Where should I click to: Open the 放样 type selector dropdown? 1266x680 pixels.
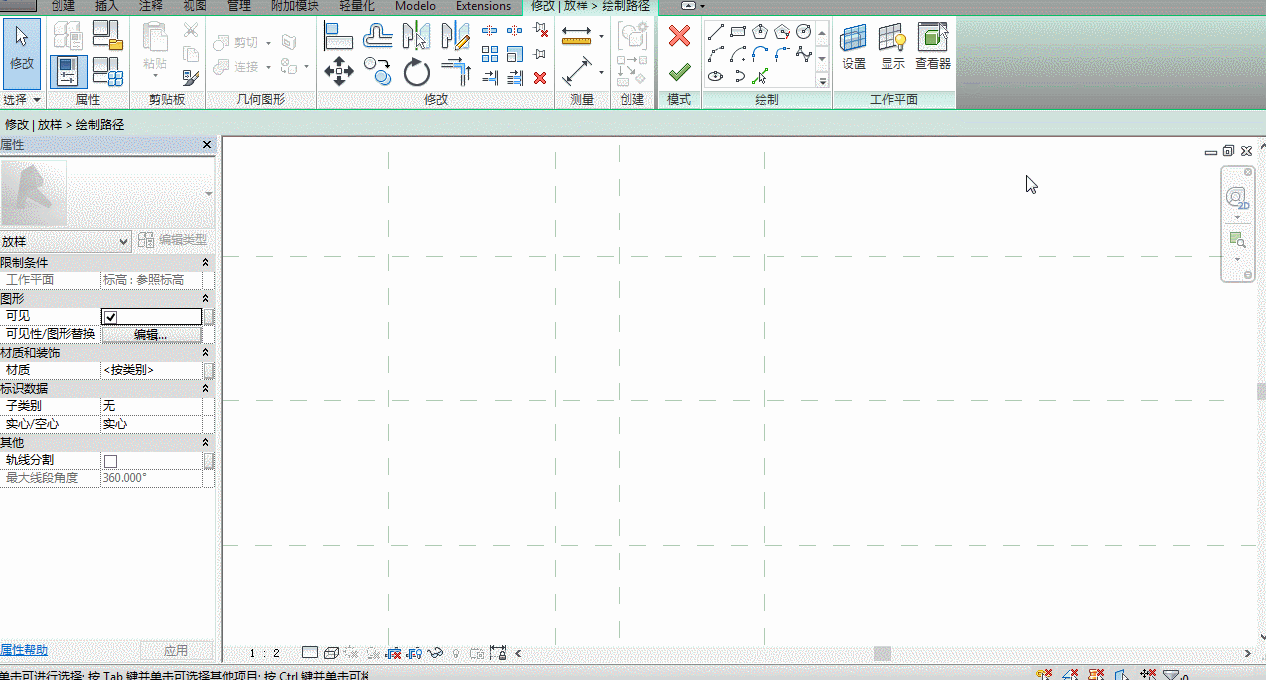[x=66, y=241]
